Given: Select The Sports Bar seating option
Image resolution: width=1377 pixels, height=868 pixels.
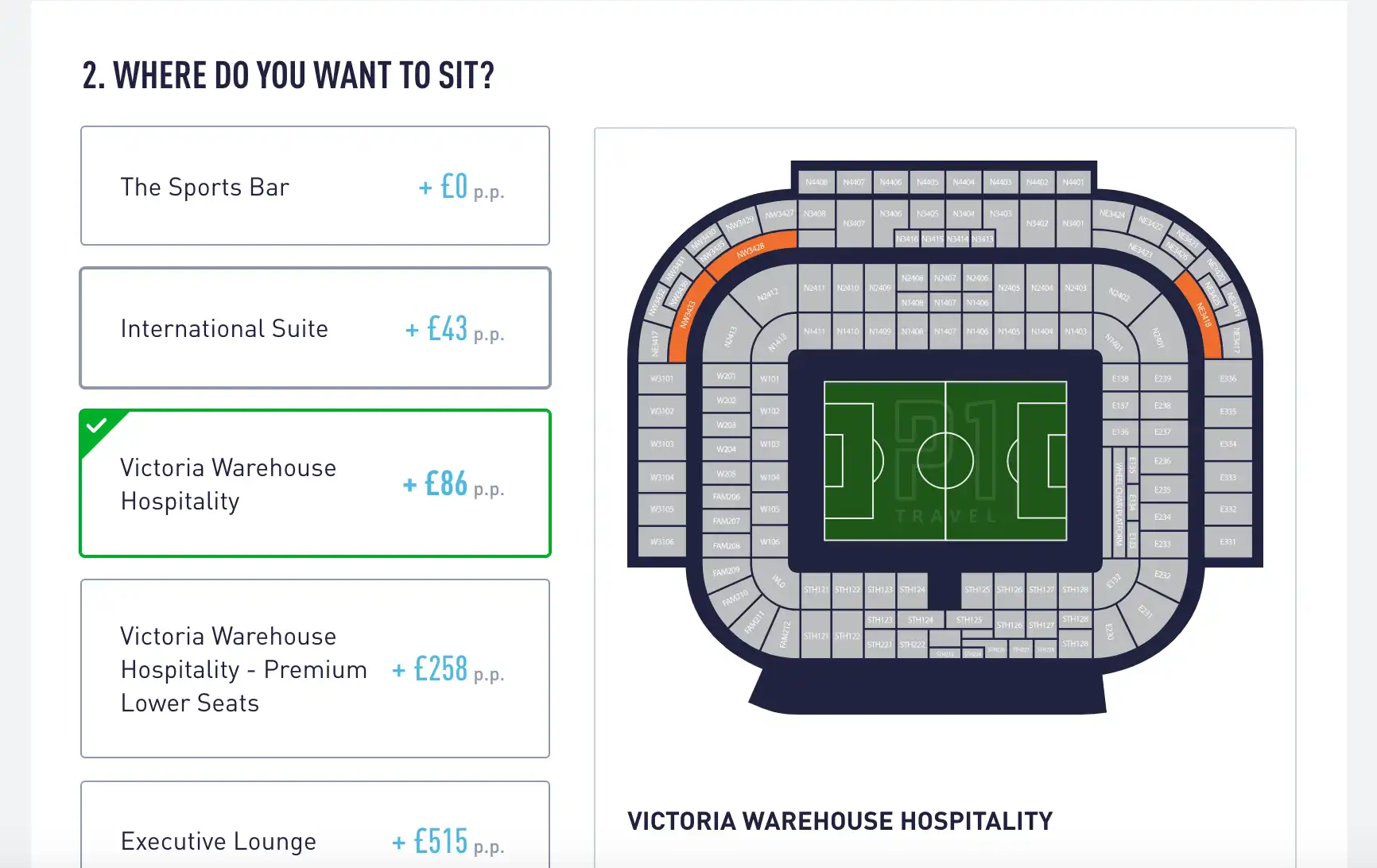Looking at the screenshot, I should (x=315, y=186).
